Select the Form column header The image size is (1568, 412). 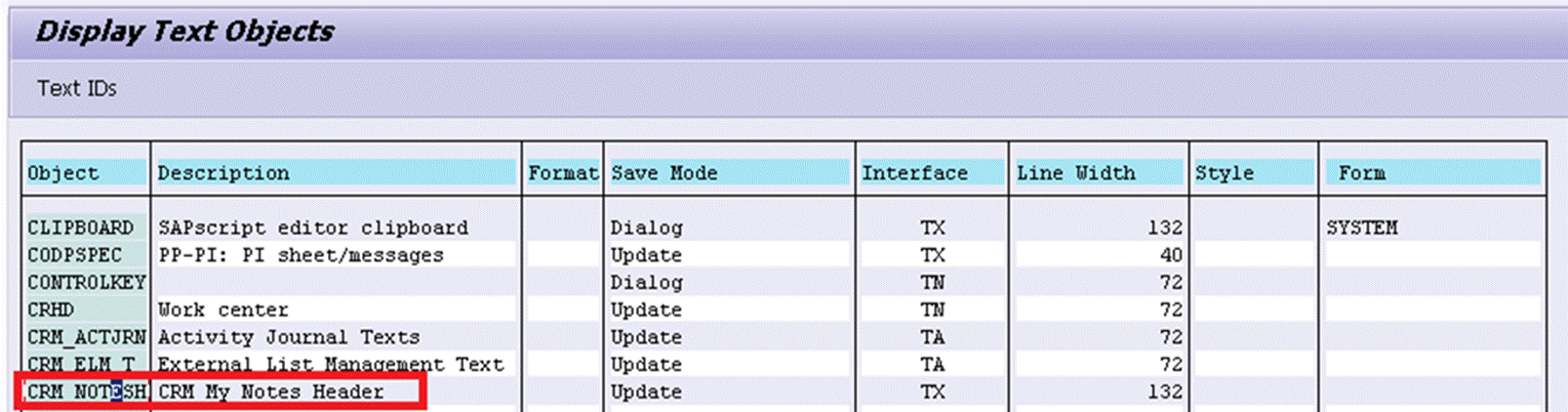[x=1432, y=173]
